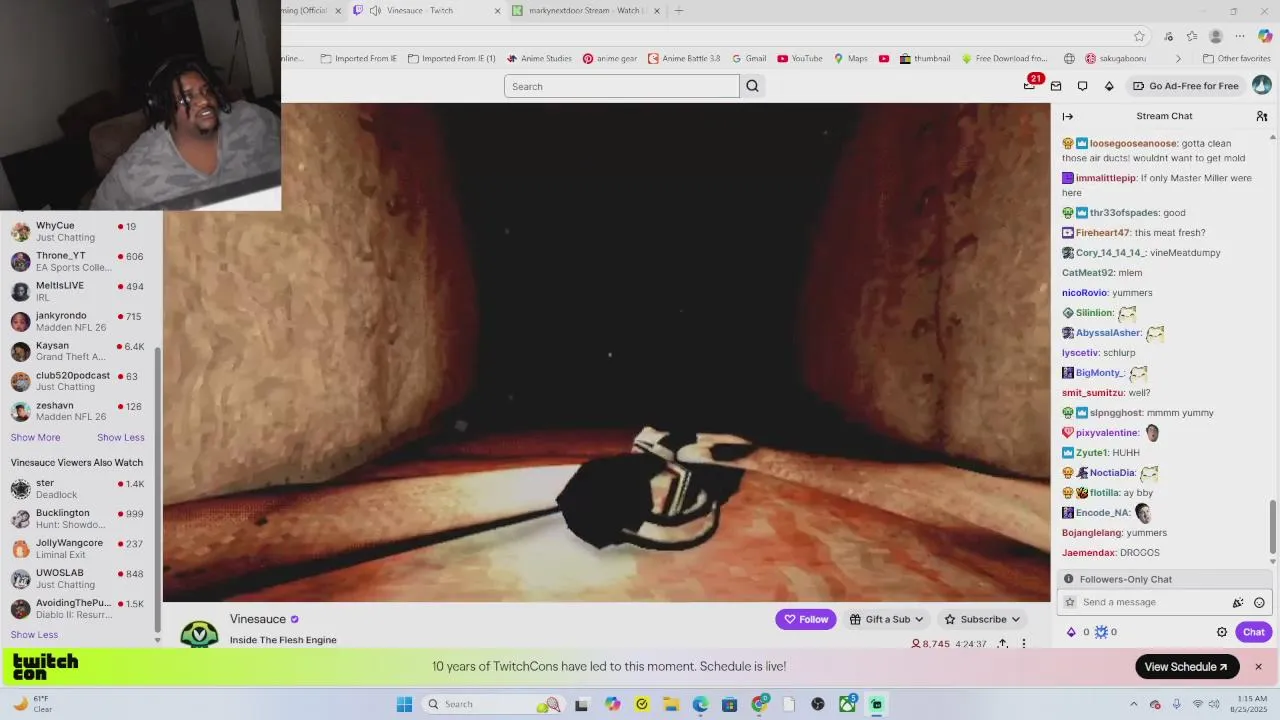Open the chat settings gear icon
The image size is (1280, 720).
[x=1221, y=632]
